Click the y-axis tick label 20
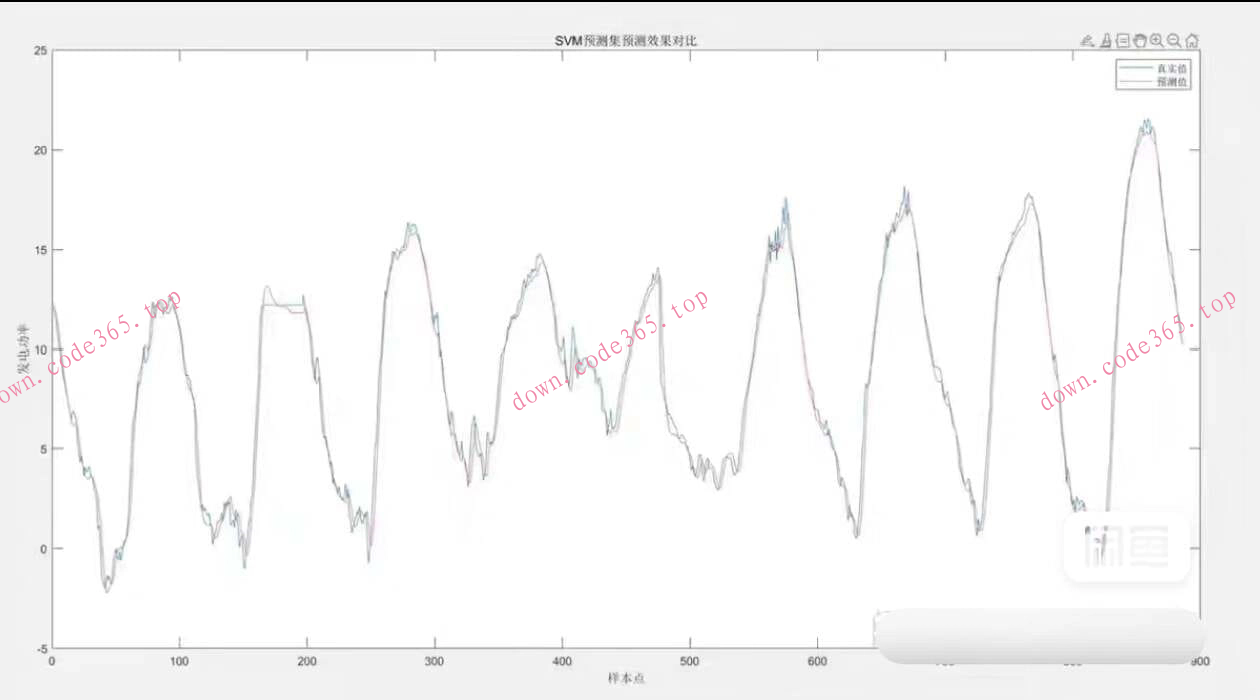1260x700 pixels. 40,150
